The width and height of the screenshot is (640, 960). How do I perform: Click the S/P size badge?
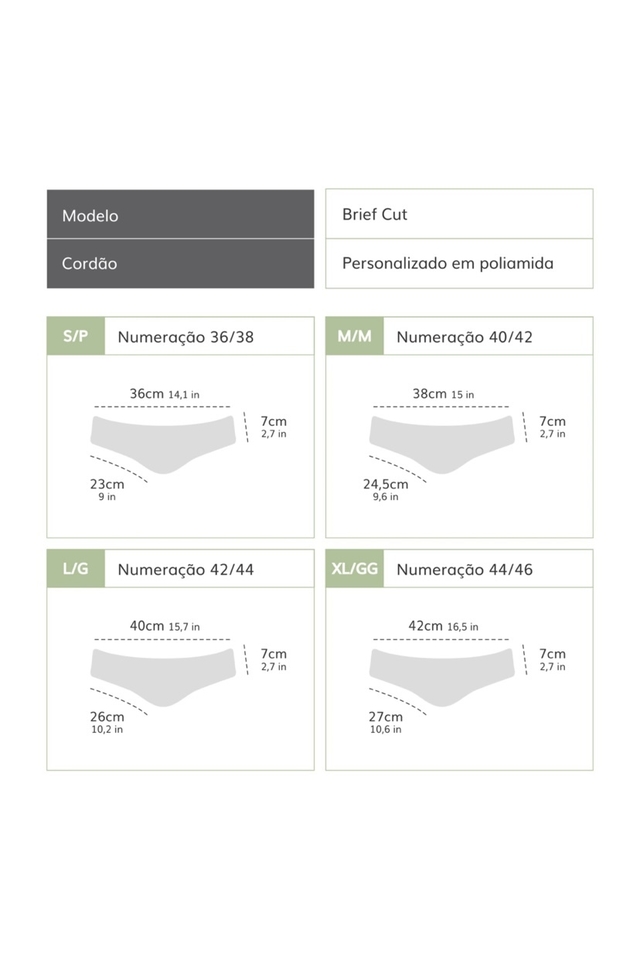[76, 336]
